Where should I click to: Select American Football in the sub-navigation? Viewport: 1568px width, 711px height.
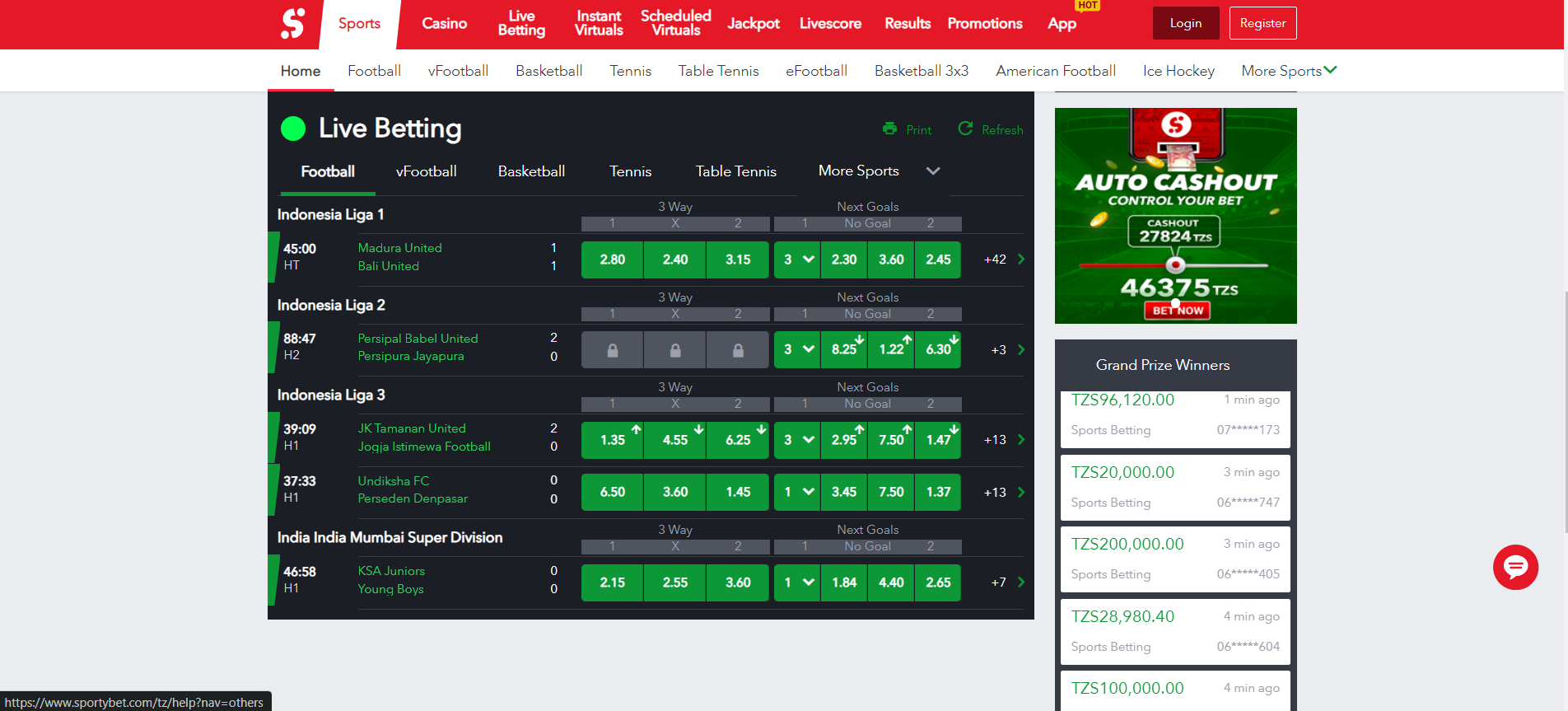tap(1056, 71)
